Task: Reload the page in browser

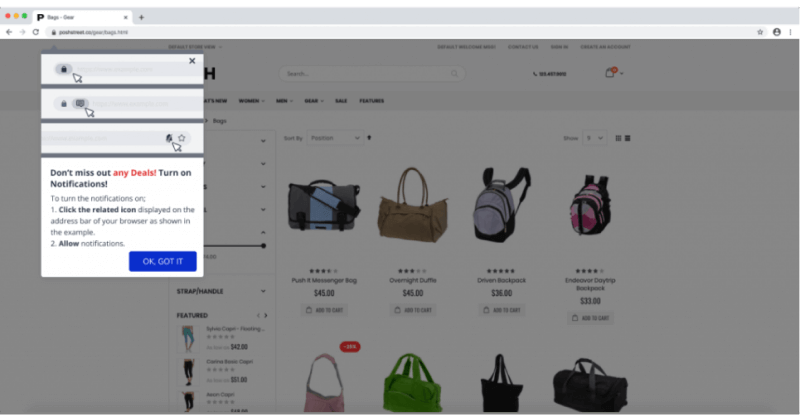Action: tap(37, 32)
